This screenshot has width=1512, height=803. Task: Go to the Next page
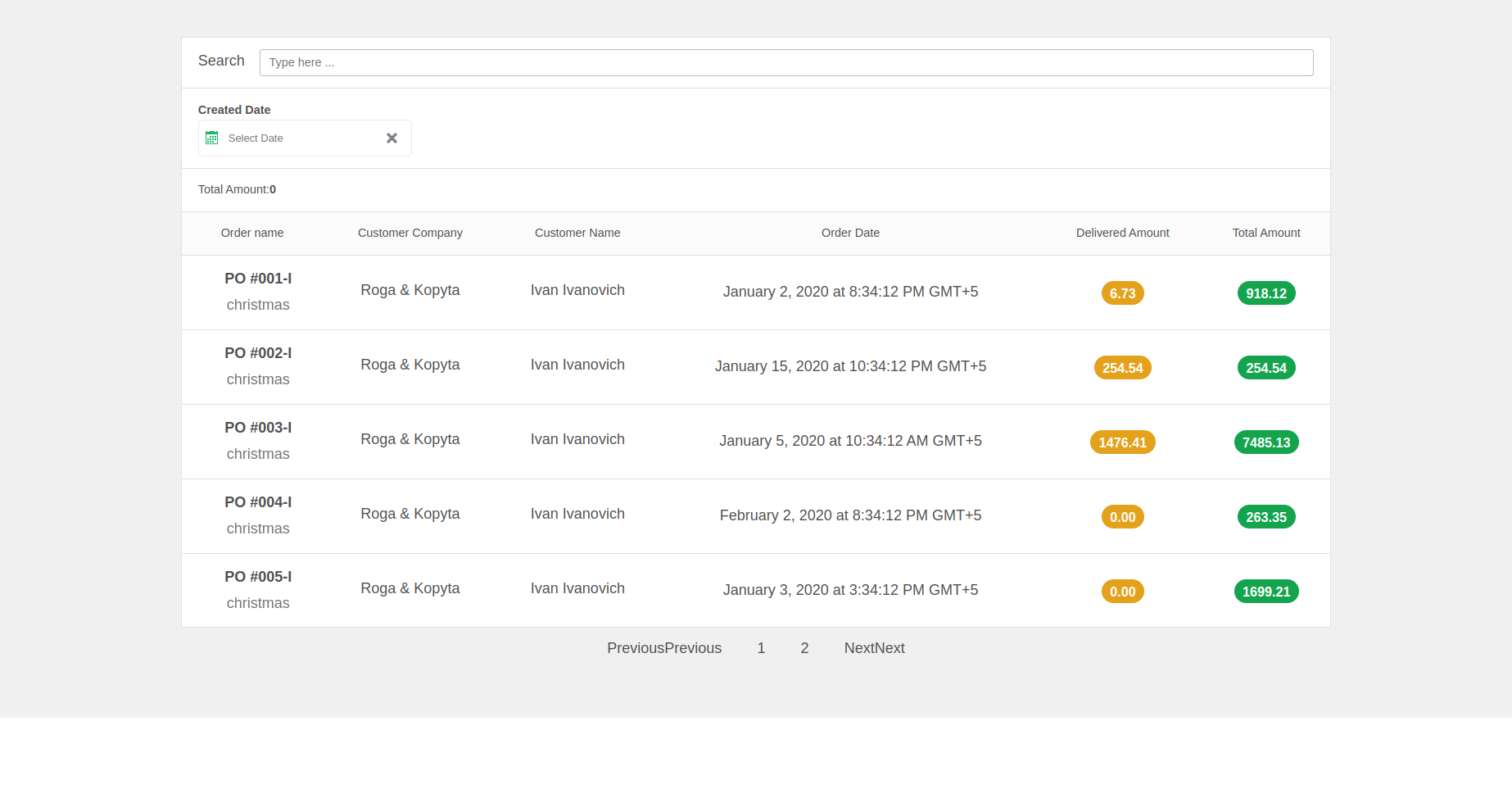874,648
